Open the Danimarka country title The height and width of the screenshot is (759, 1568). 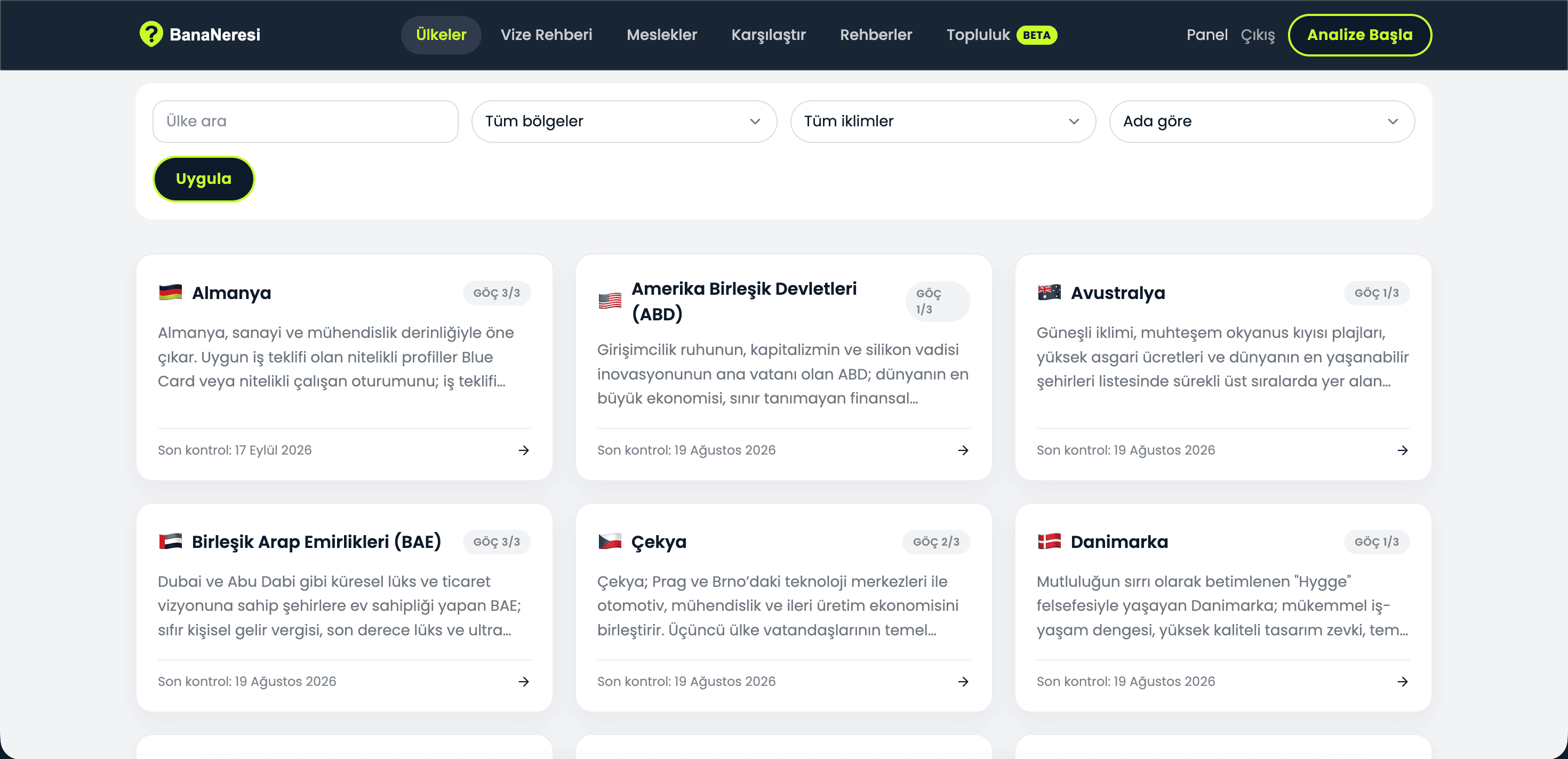tap(1119, 542)
